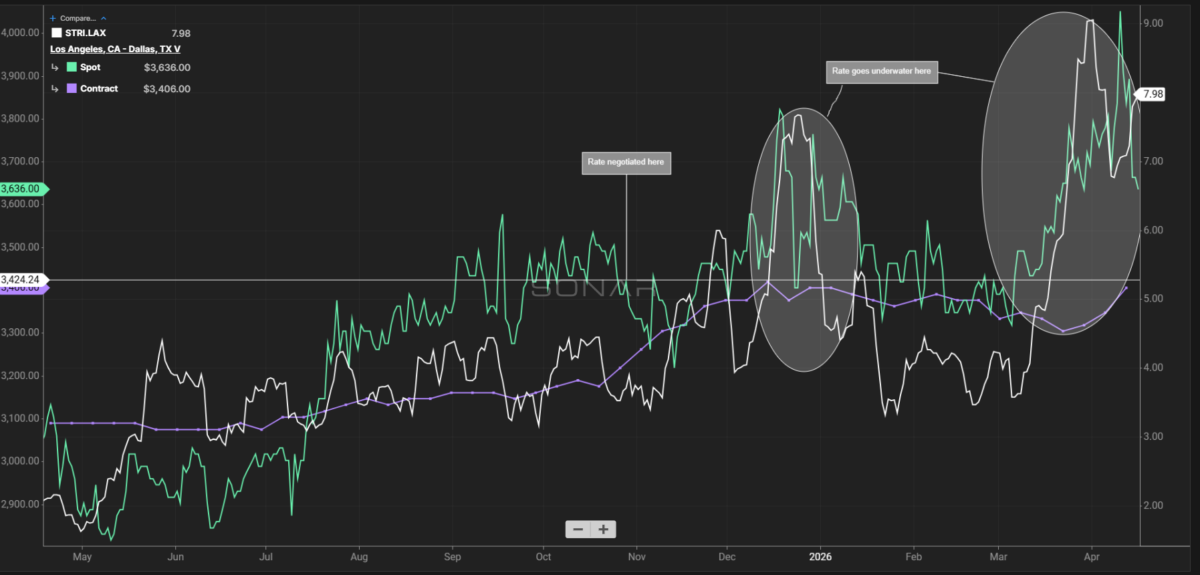The height and width of the screenshot is (575, 1200).
Task: Click the arrow icon beside Spot
Action: point(56,68)
